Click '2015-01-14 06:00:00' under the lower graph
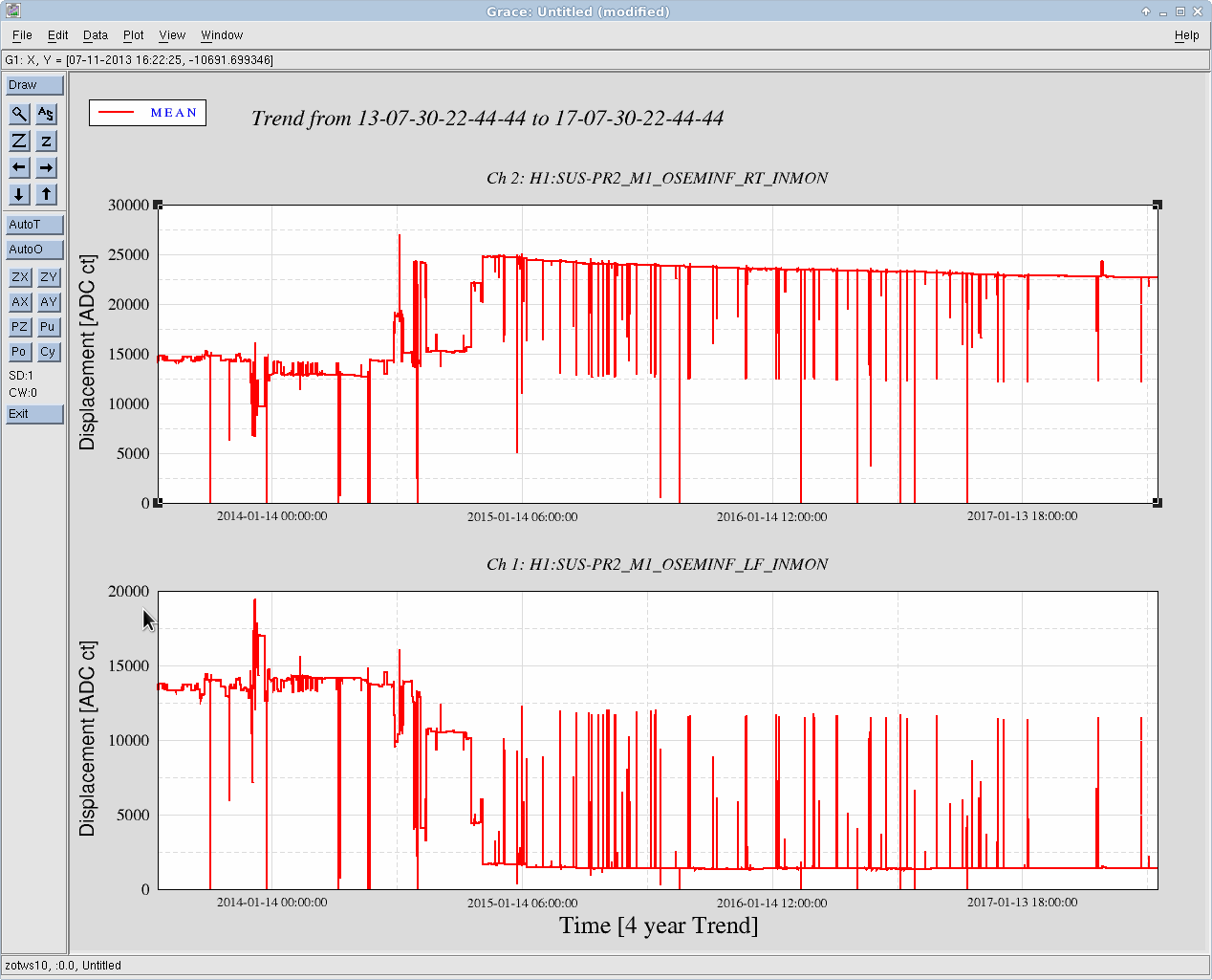Image resolution: width=1212 pixels, height=980 pixels. tap(523, 904)
